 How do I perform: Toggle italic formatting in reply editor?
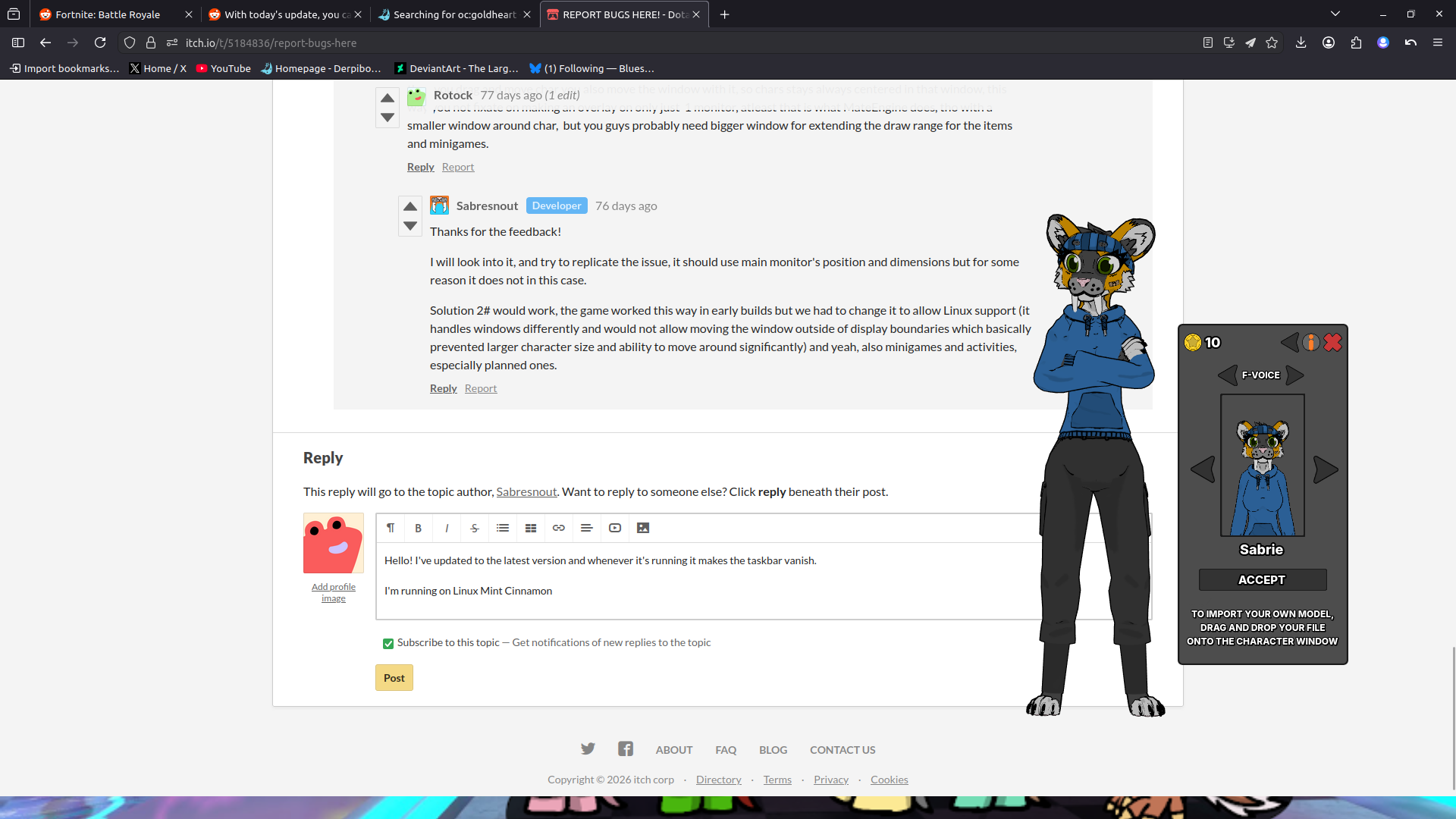click(447, 528)
